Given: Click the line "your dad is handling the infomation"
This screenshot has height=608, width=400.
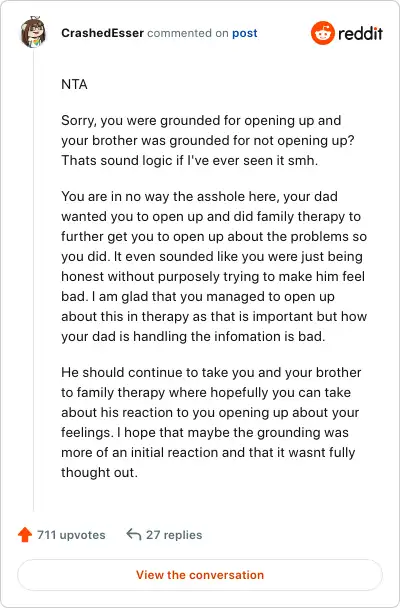Looking at the screenshot, I should point(193,336).
